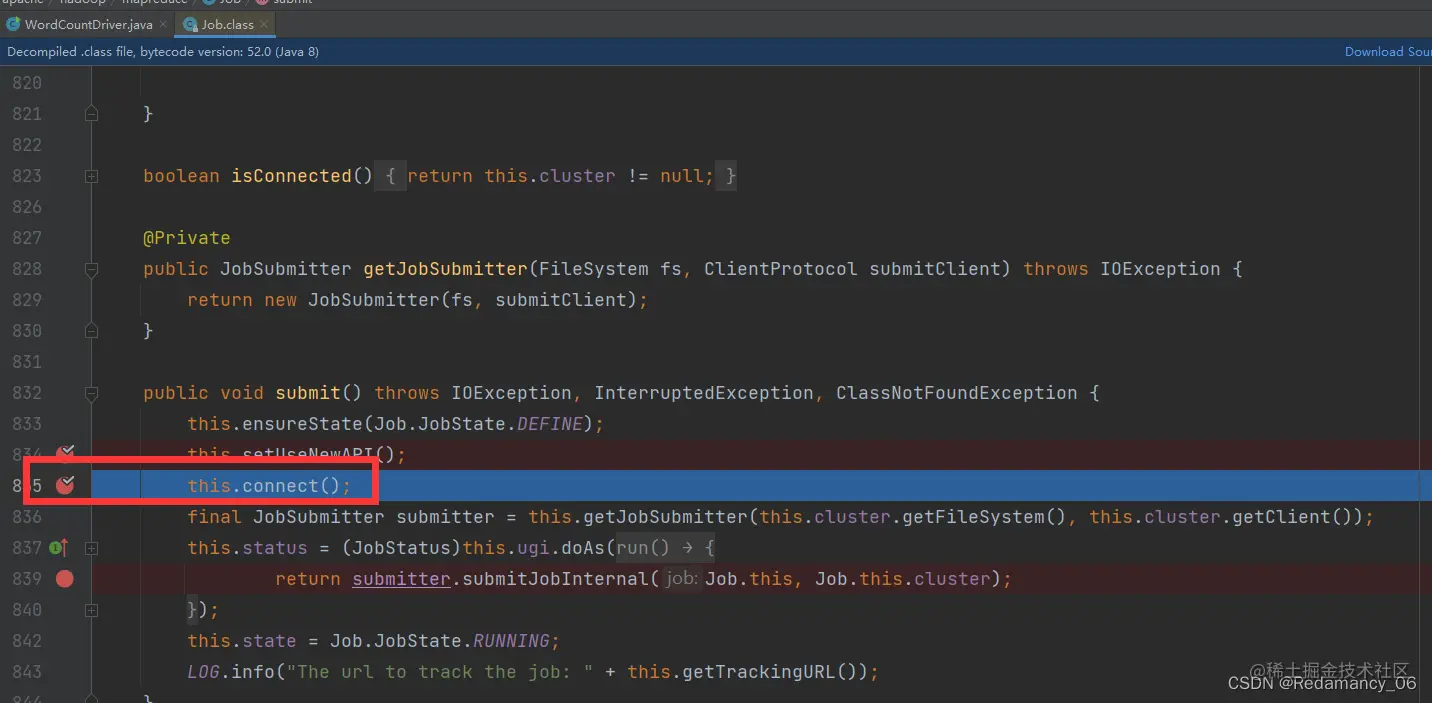Click the fold marker on line 840
1432x703 pixels.
click(91, 610)
